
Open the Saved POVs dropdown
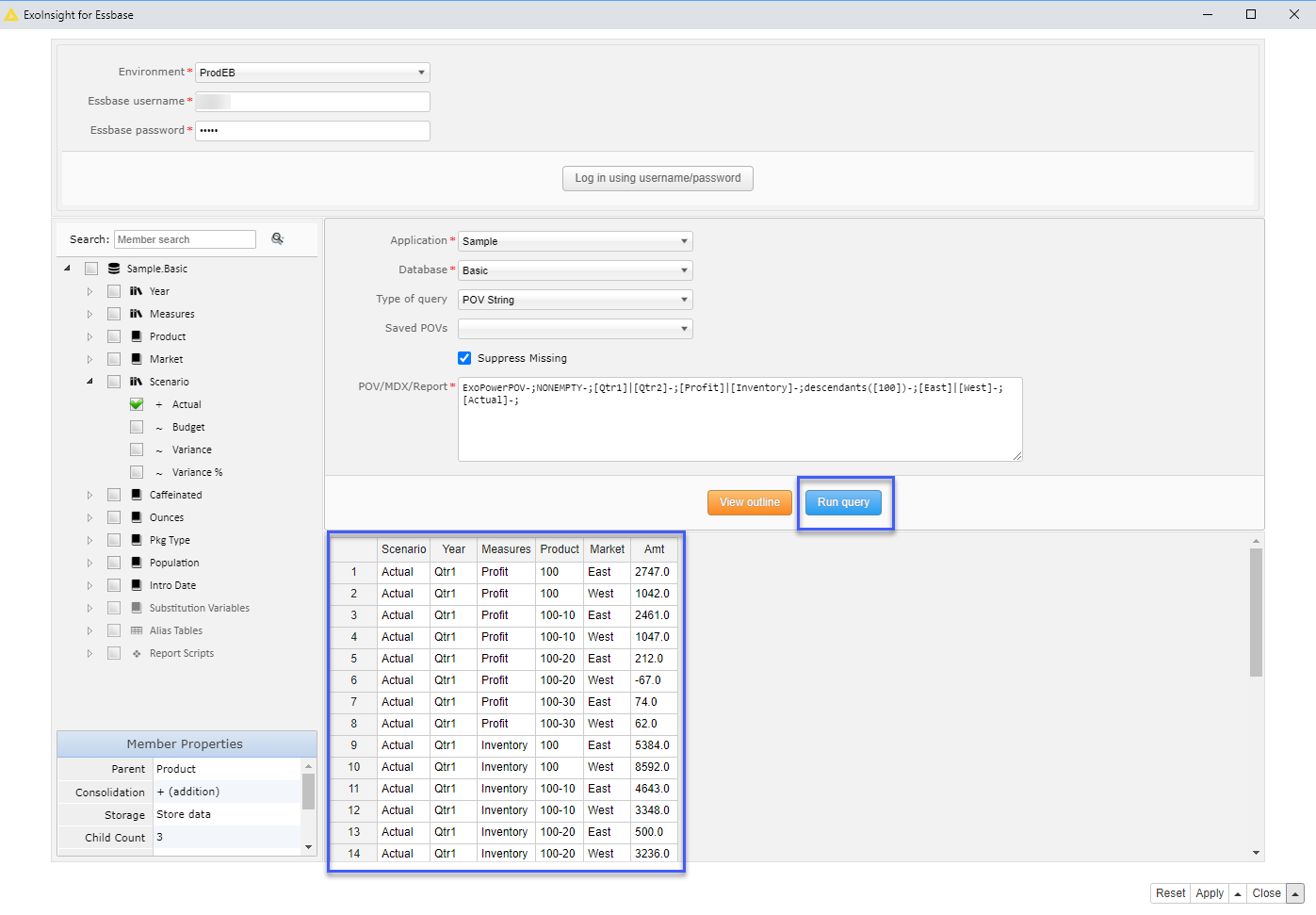(576, 329)
